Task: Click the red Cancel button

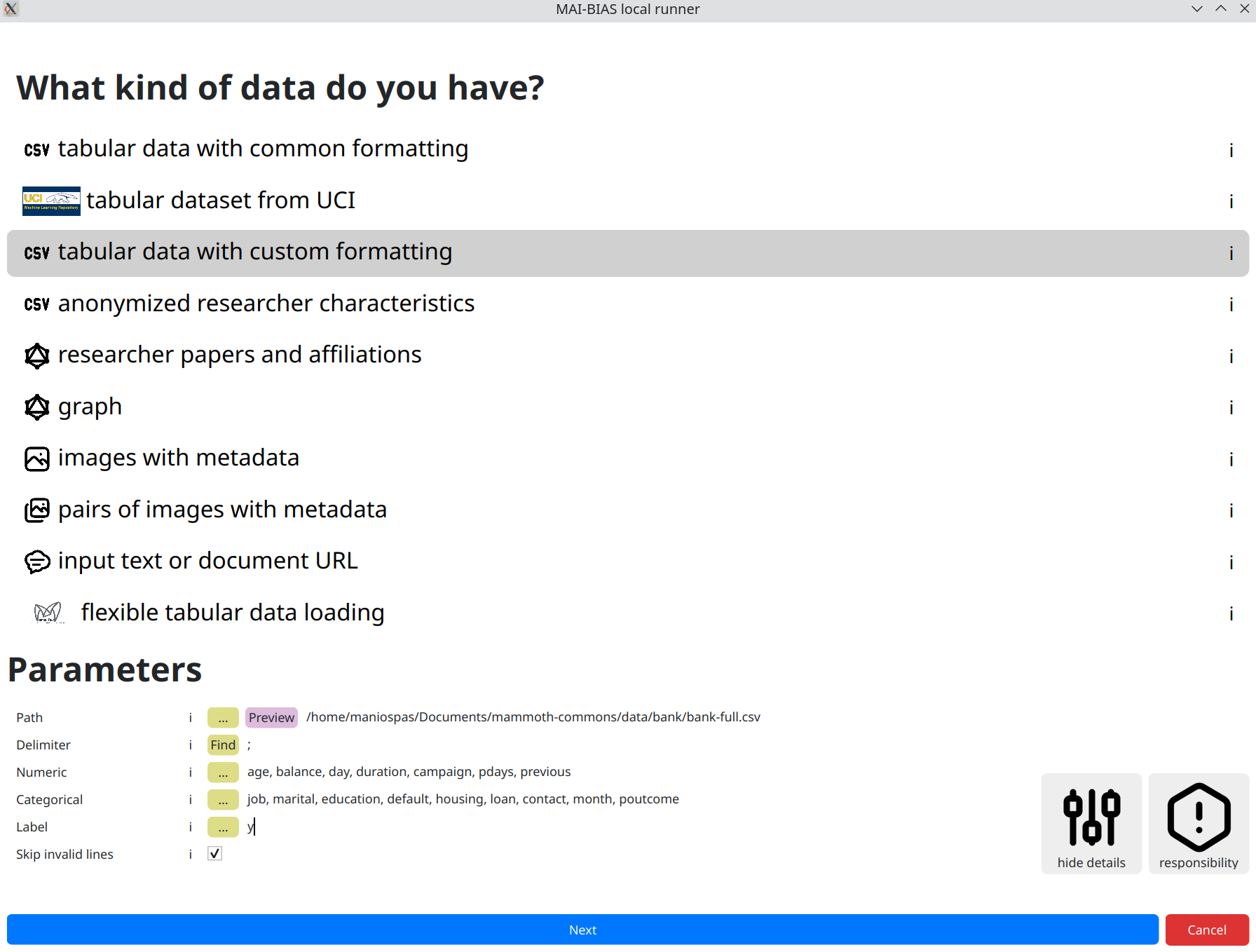Action: point(1207,930)
